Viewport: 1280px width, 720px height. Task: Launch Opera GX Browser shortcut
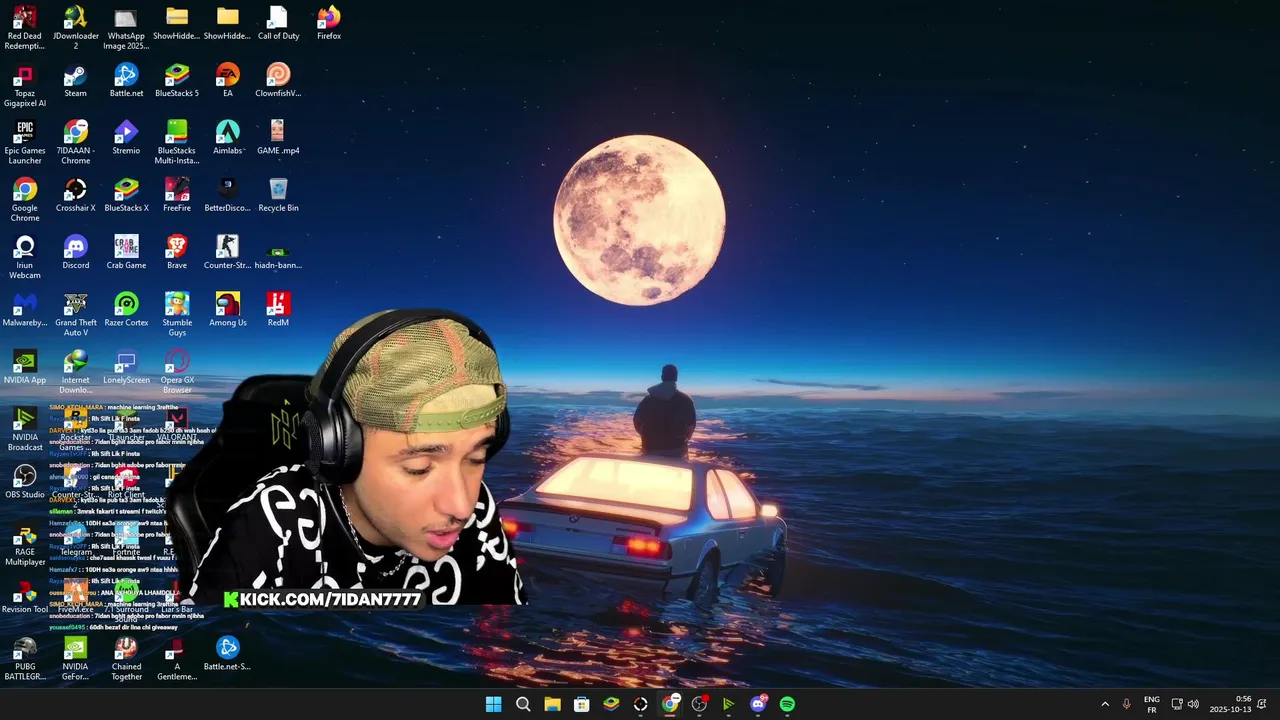coord(177,372)
